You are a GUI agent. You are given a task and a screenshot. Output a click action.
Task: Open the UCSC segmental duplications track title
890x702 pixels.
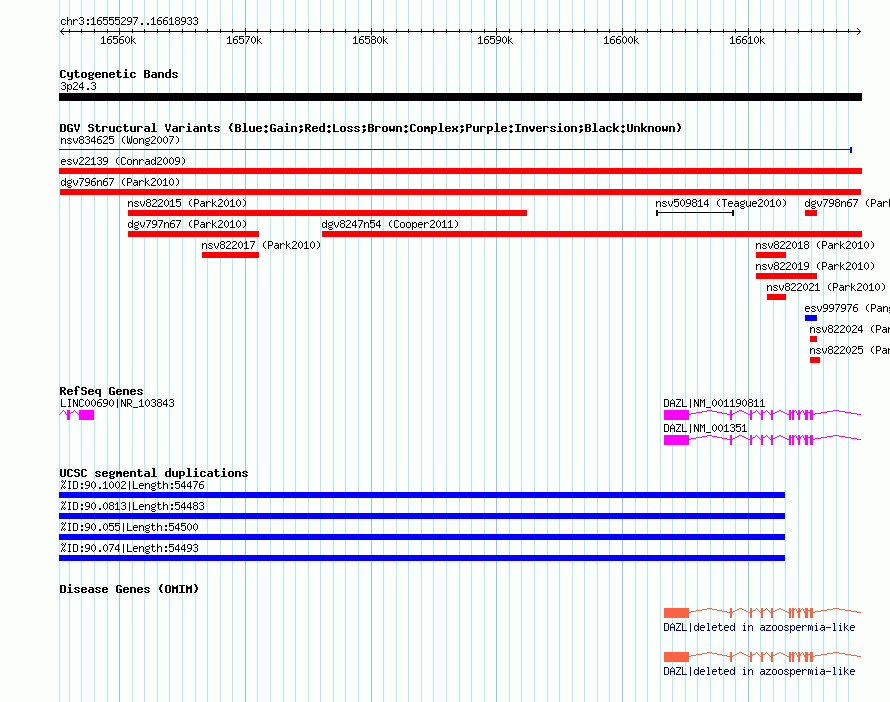click(154, 473)
